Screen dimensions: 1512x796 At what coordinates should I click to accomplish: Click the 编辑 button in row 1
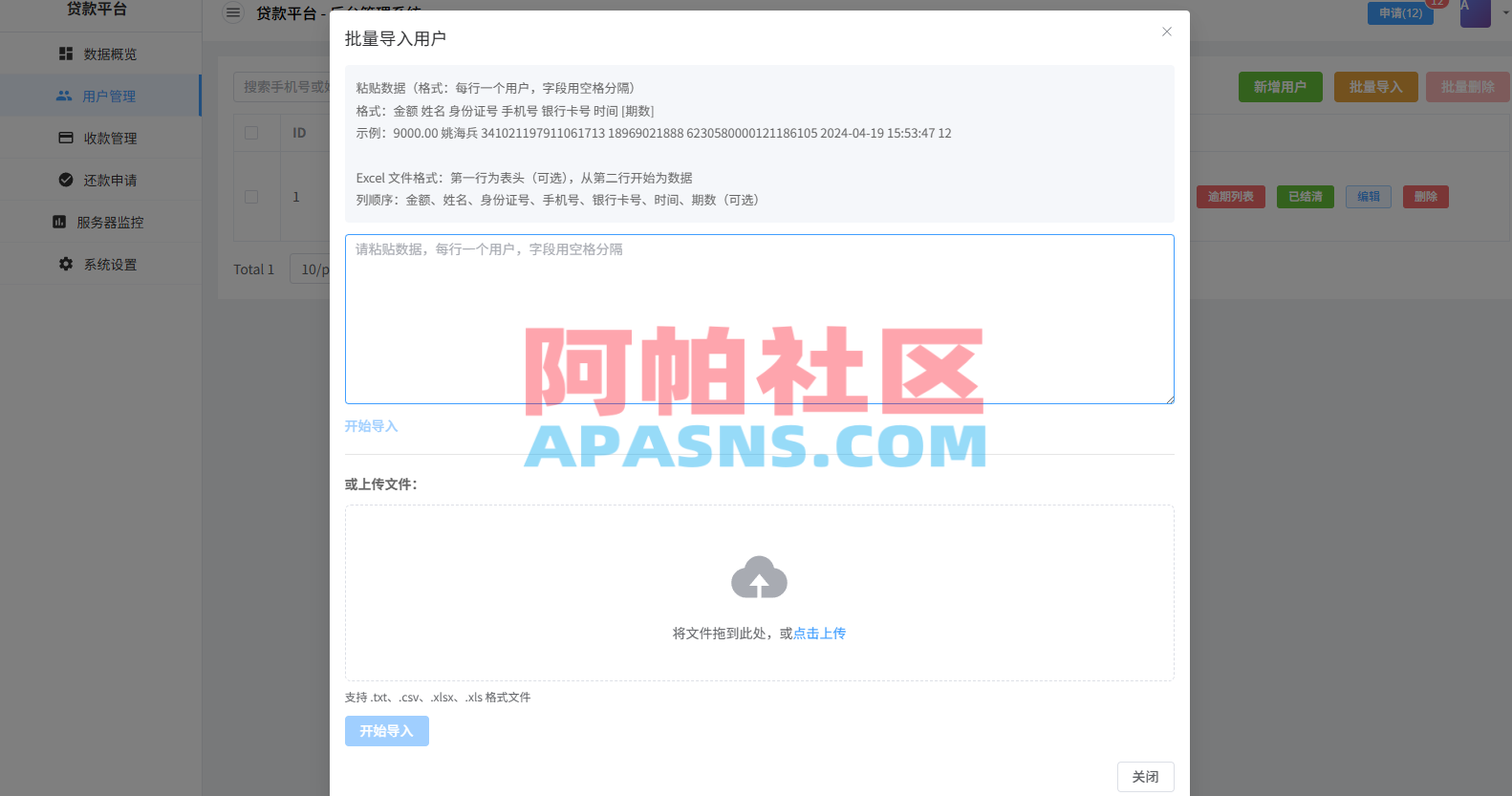pos(1369,197)
